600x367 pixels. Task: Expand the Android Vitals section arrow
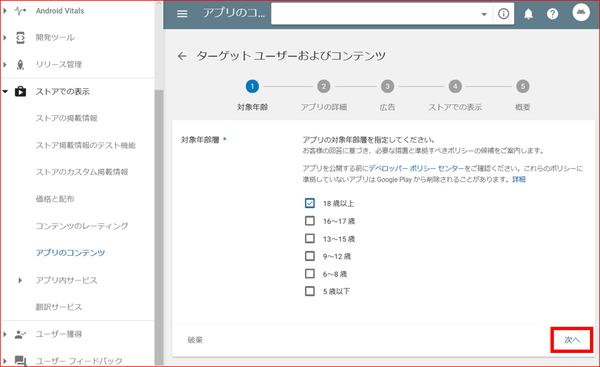click(x=5, y=11)
